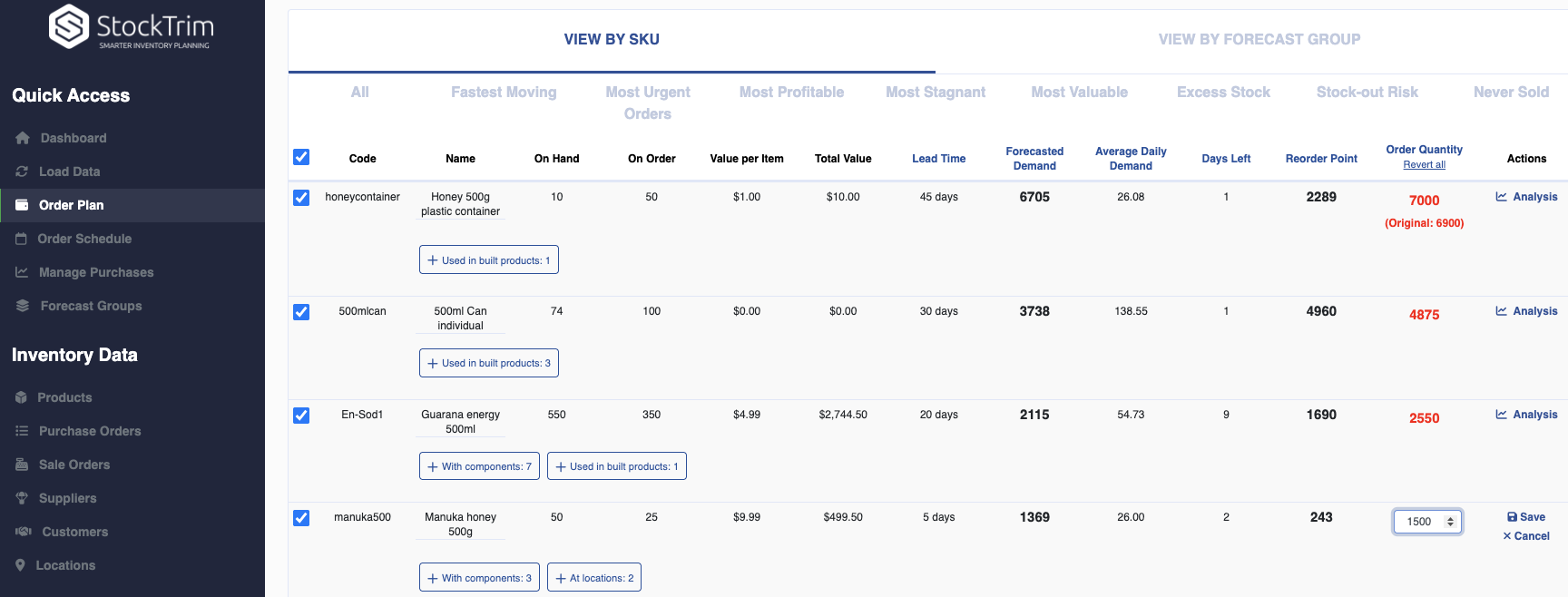Click the Products box icon

(x=21, y=397)
